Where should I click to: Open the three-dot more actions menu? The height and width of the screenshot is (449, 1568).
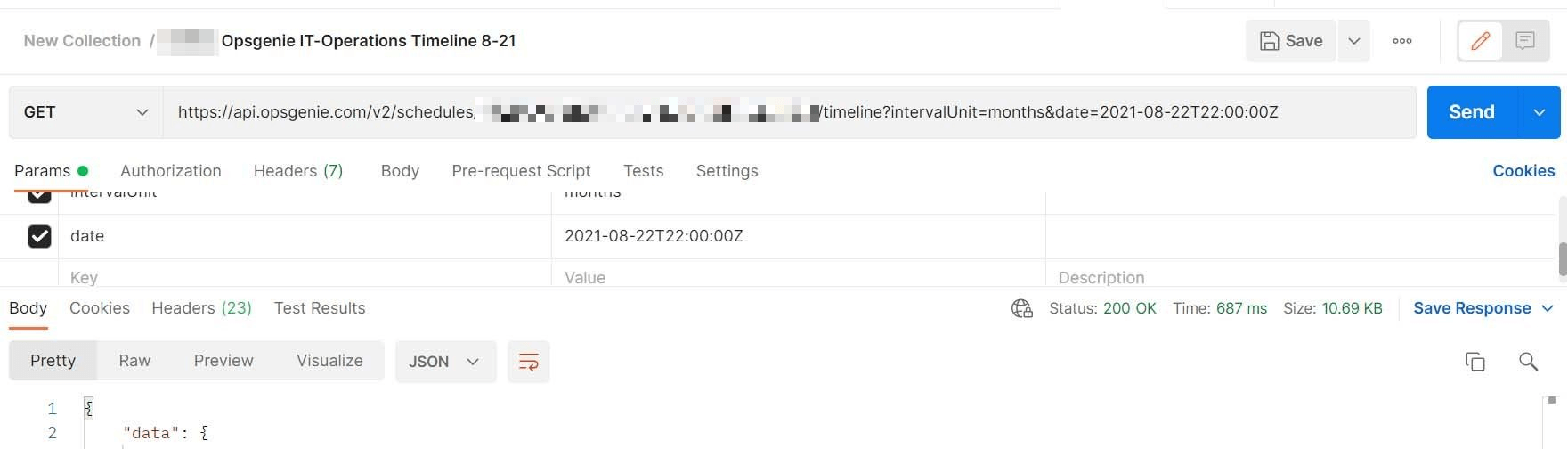pyautogui.click(x=1401, y=41)
